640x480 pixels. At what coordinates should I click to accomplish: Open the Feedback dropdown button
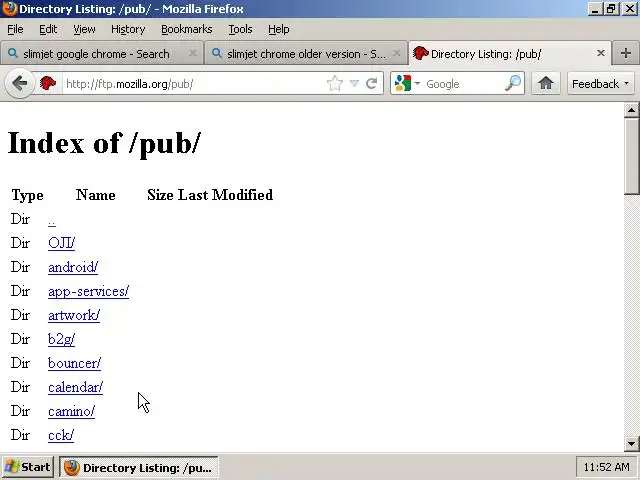pyautogui.click(x=600, y=84)
